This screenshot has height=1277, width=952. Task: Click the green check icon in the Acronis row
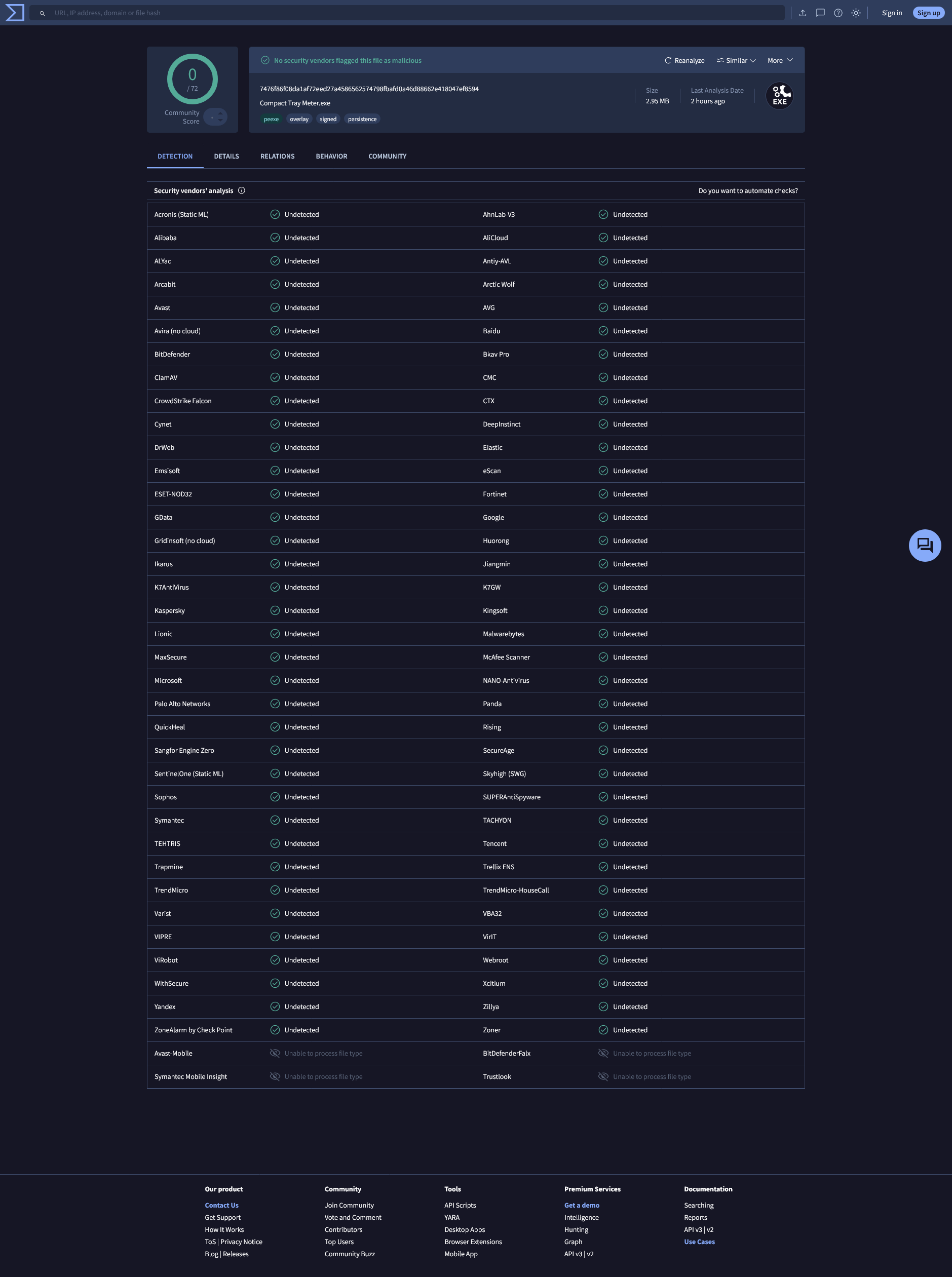click(275, 214)
